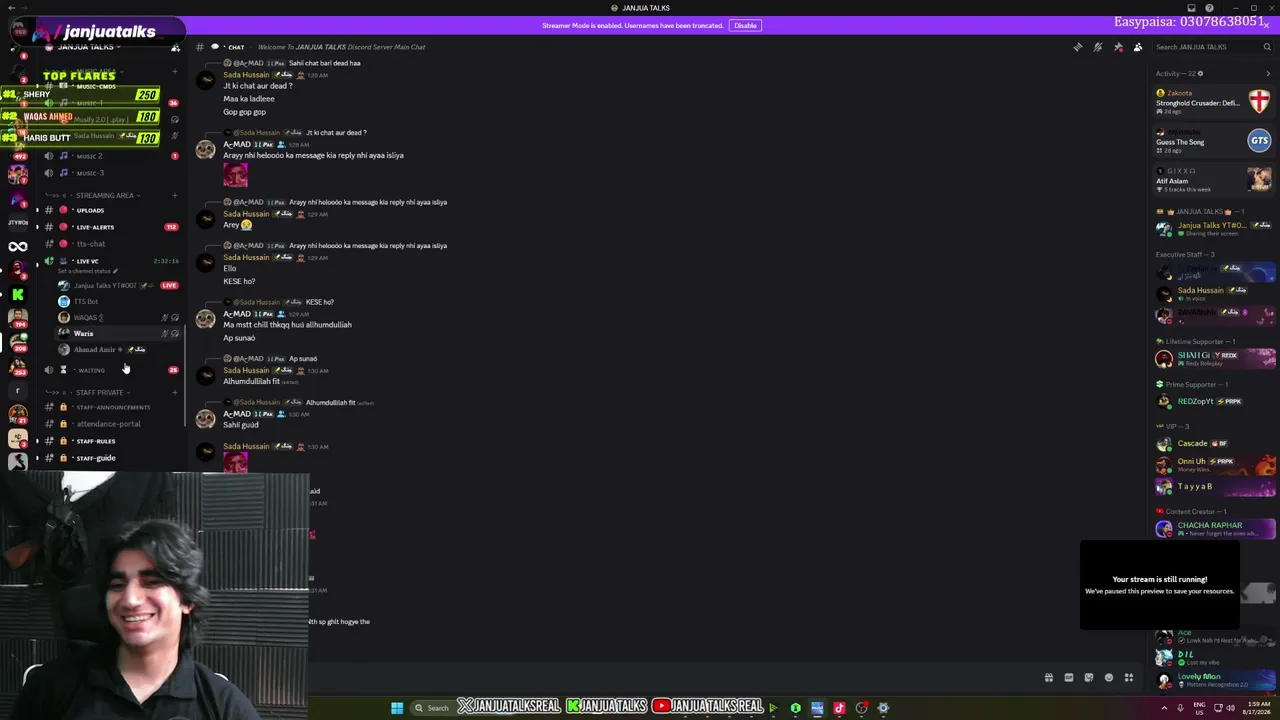Viewport: 1280px width, 720px height.
Task: Select TTS Bot in the voice channel
Action: (x=118, y=302)
